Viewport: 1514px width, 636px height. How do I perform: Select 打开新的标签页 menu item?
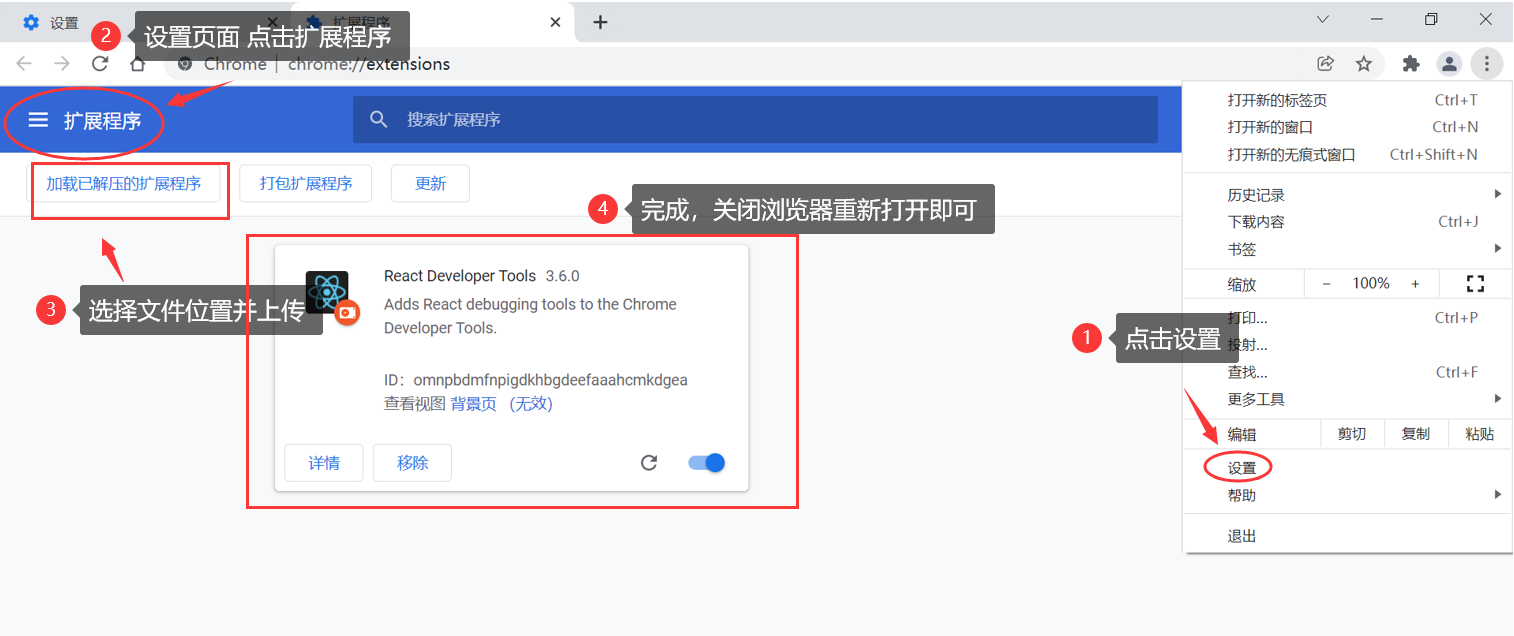1347,100
